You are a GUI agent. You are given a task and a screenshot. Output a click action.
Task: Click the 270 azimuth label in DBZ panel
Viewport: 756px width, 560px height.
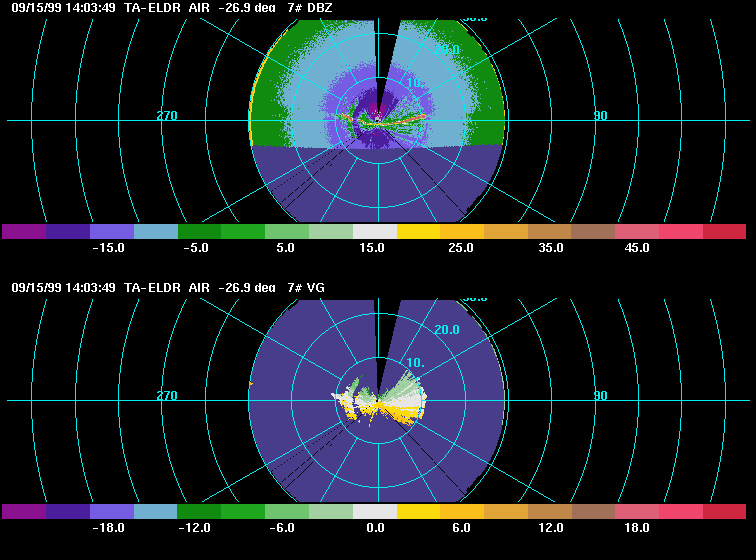[x=167, y=116]
